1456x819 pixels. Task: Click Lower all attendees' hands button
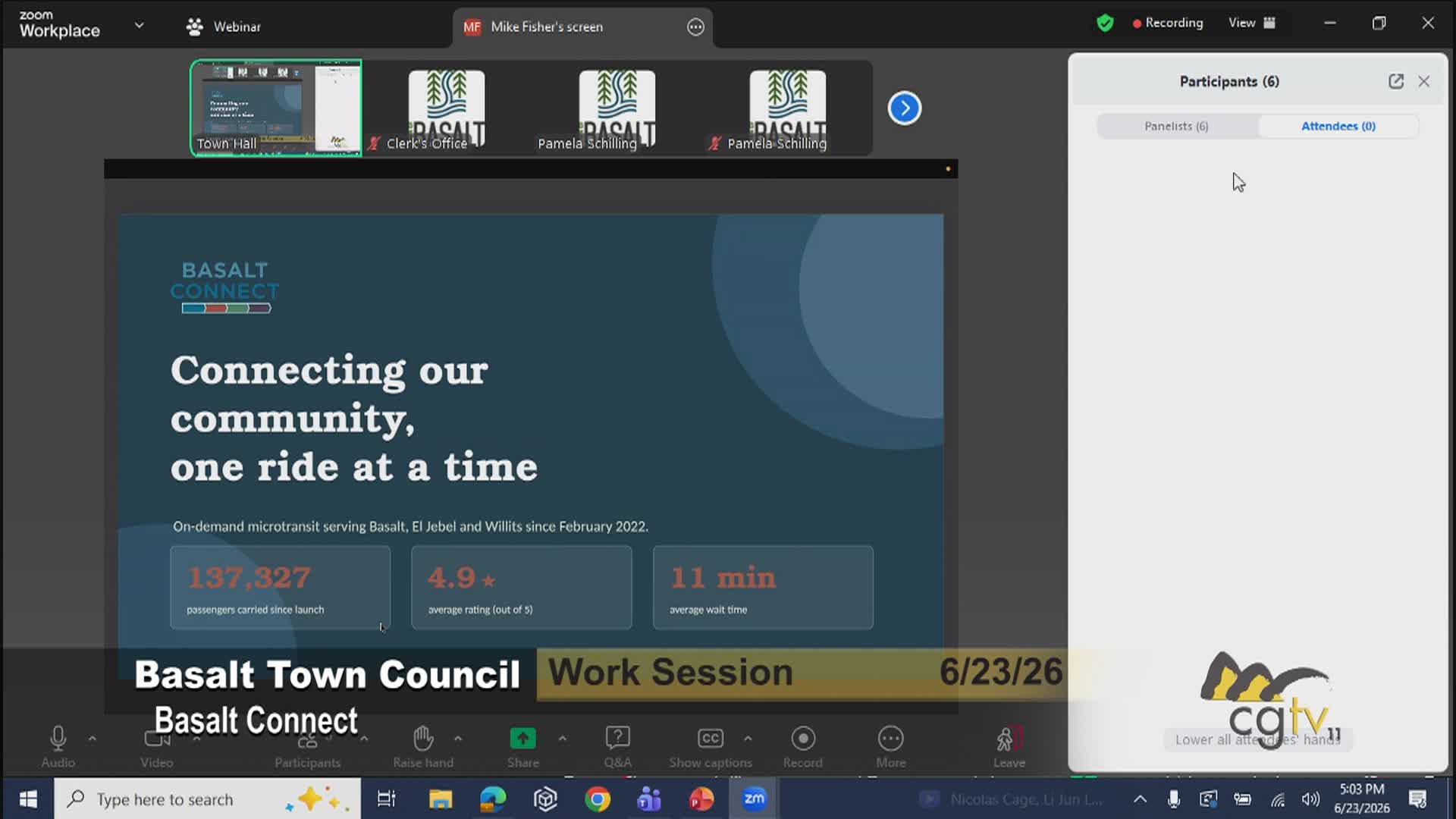tap(1257, 739)
